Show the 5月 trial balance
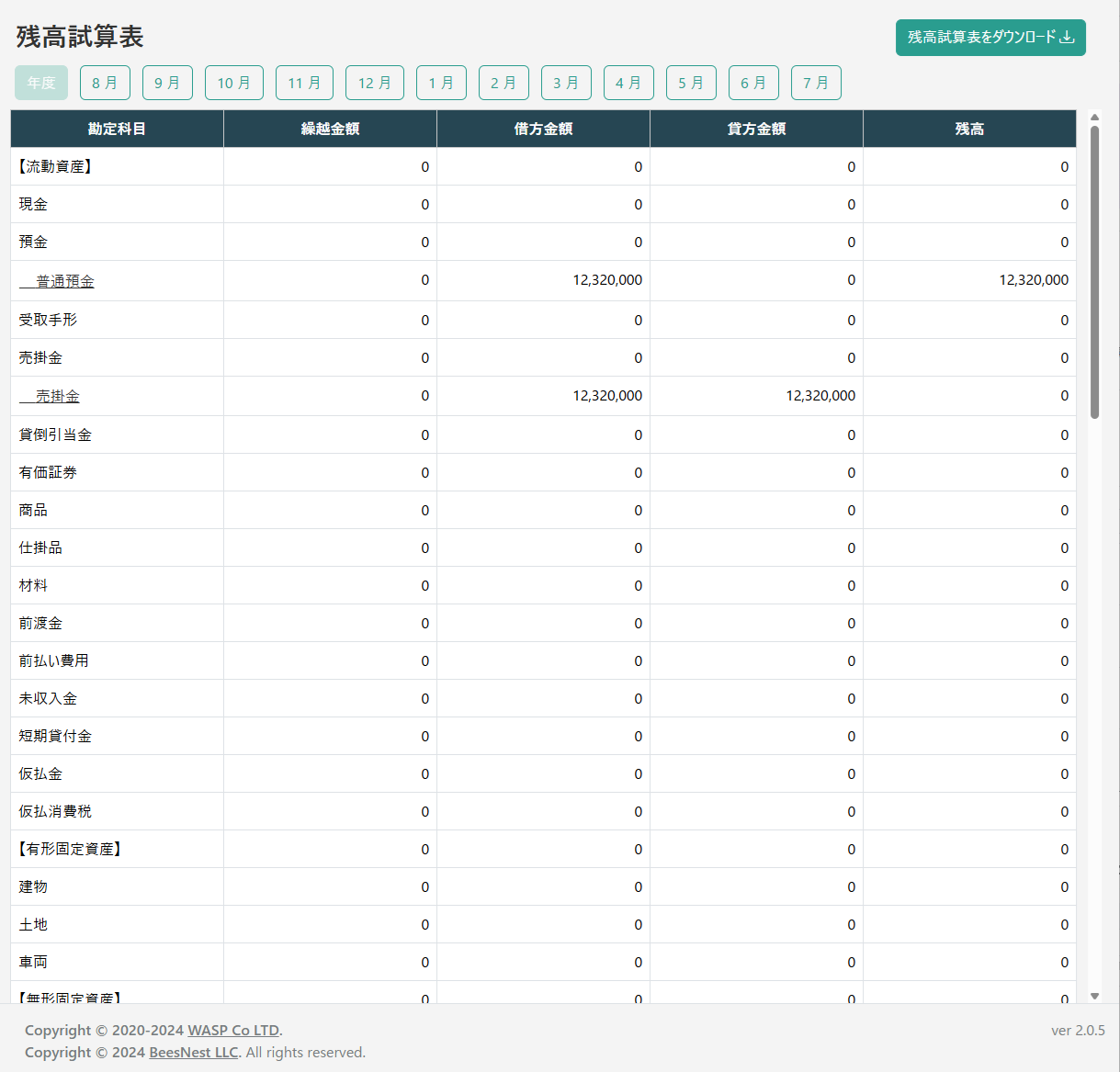Viewport: 1120px width, 1072px height. pos(691,83)
